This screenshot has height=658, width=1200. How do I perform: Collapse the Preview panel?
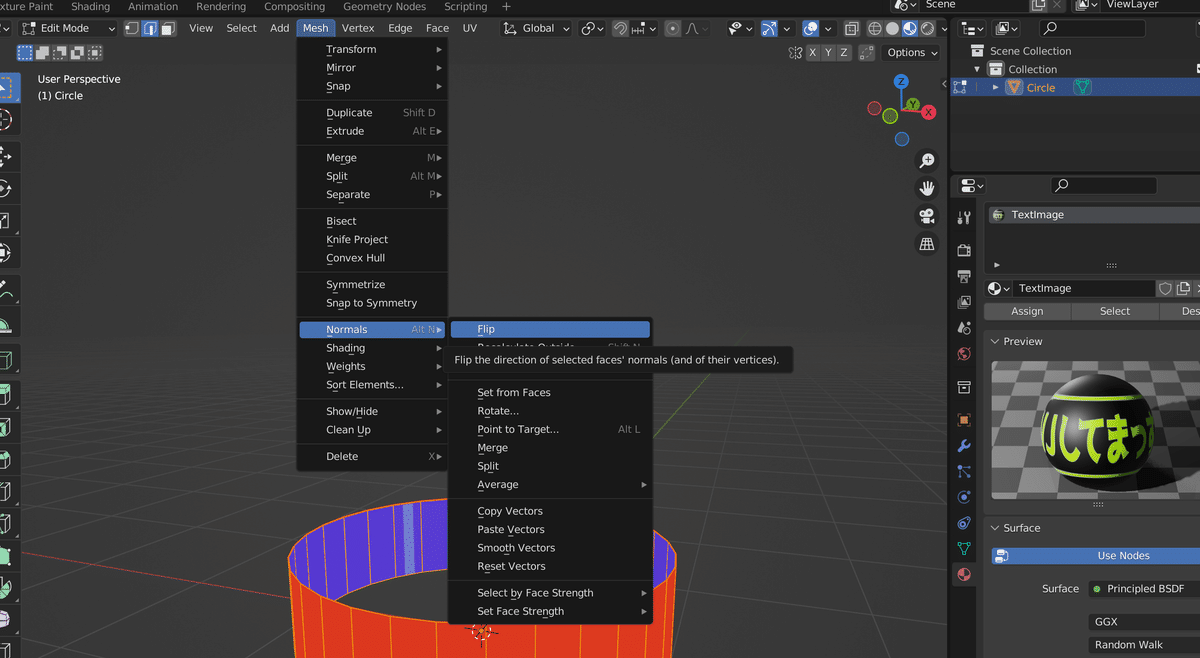(995, 341)
